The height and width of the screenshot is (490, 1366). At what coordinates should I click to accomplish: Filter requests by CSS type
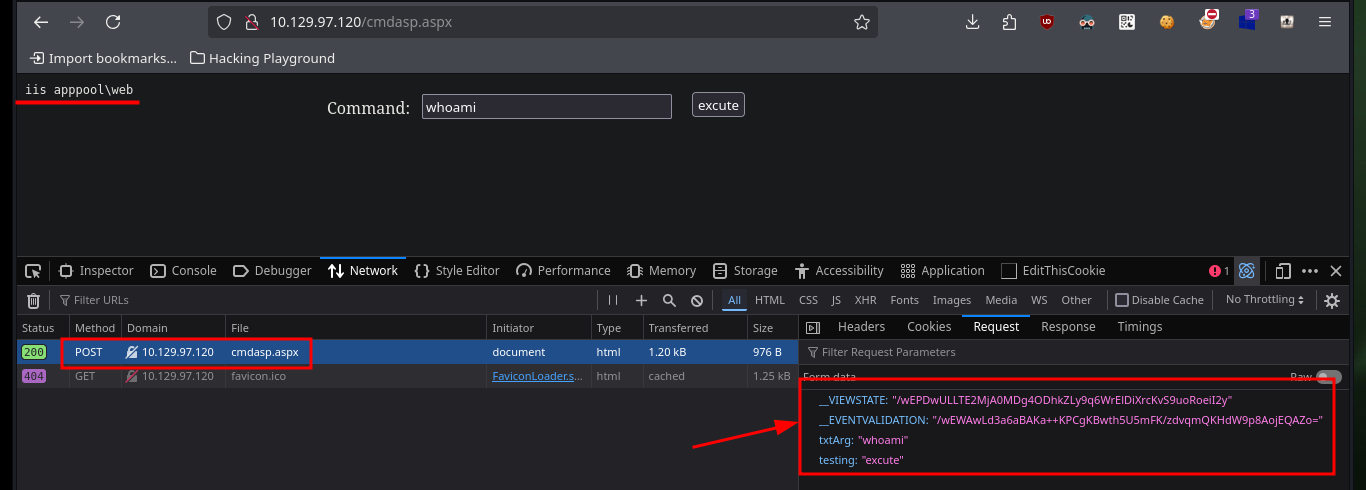(x=808, y=300)
